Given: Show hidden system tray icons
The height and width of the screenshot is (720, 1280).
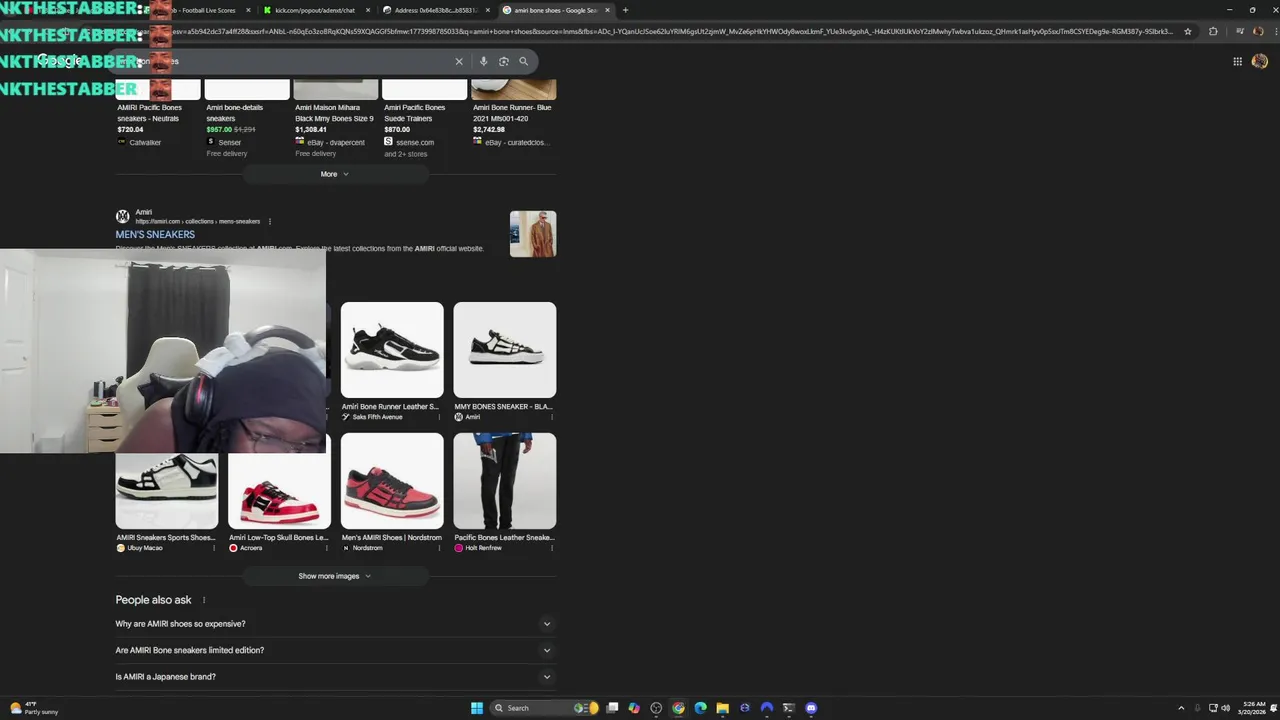Looking at the screenshot, I should click(1181, 708).
